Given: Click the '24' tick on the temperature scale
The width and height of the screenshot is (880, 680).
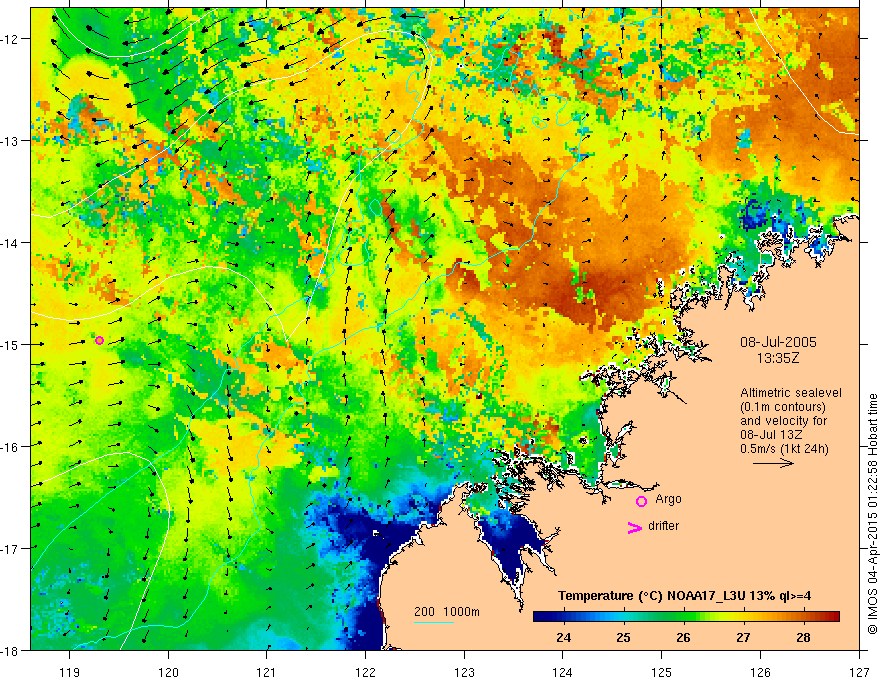Looking at the screenshot, I should (x=563, y=637).
